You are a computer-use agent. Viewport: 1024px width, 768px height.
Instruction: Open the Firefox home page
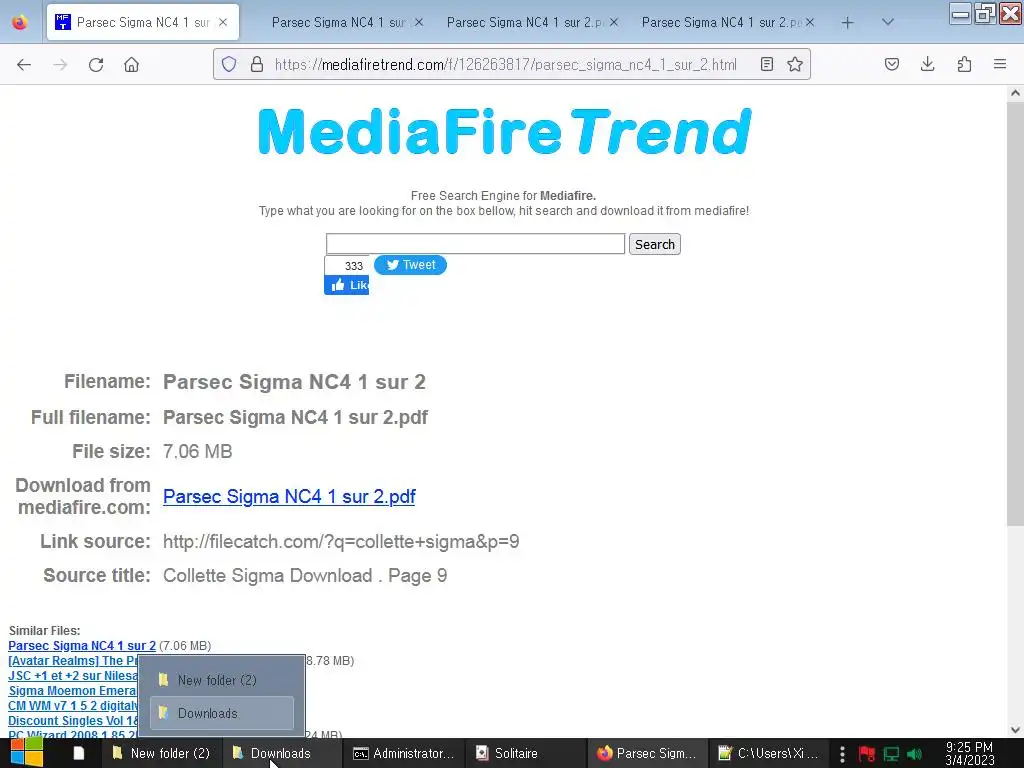tap(131, 64)
